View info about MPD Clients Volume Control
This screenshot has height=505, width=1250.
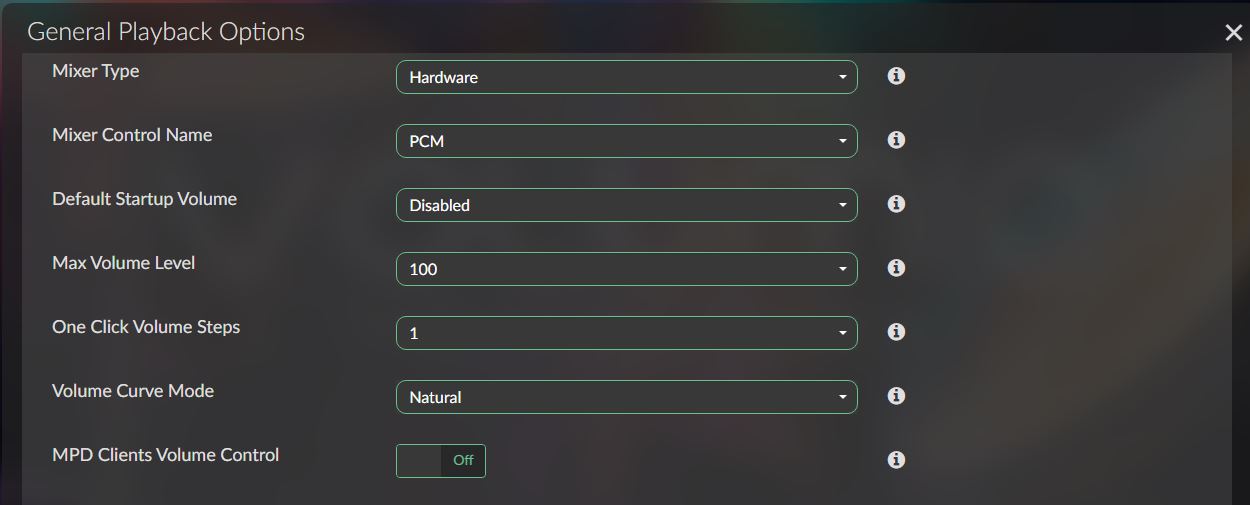click(896, 460)
